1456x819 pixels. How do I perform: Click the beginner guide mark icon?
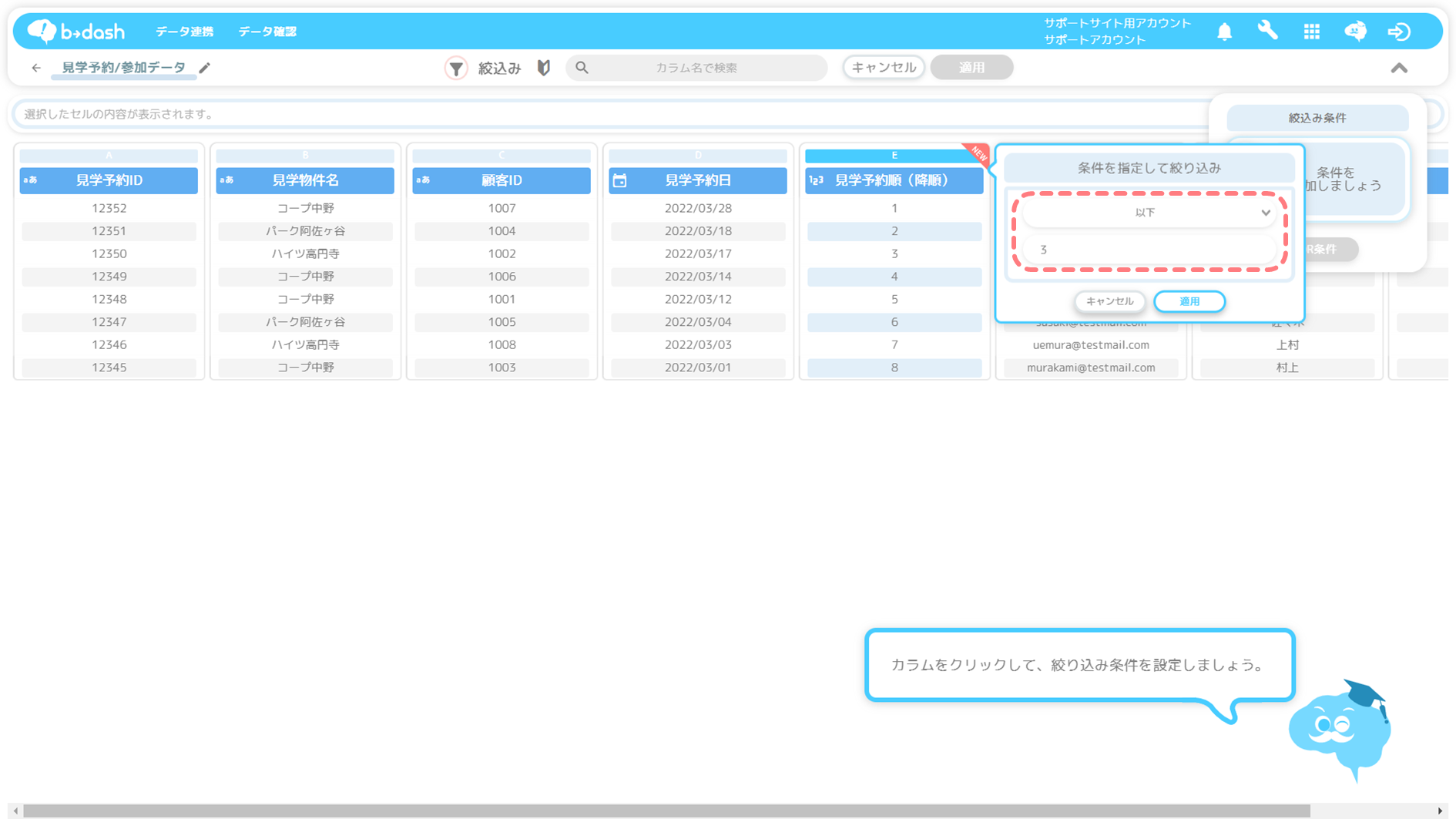544,68
